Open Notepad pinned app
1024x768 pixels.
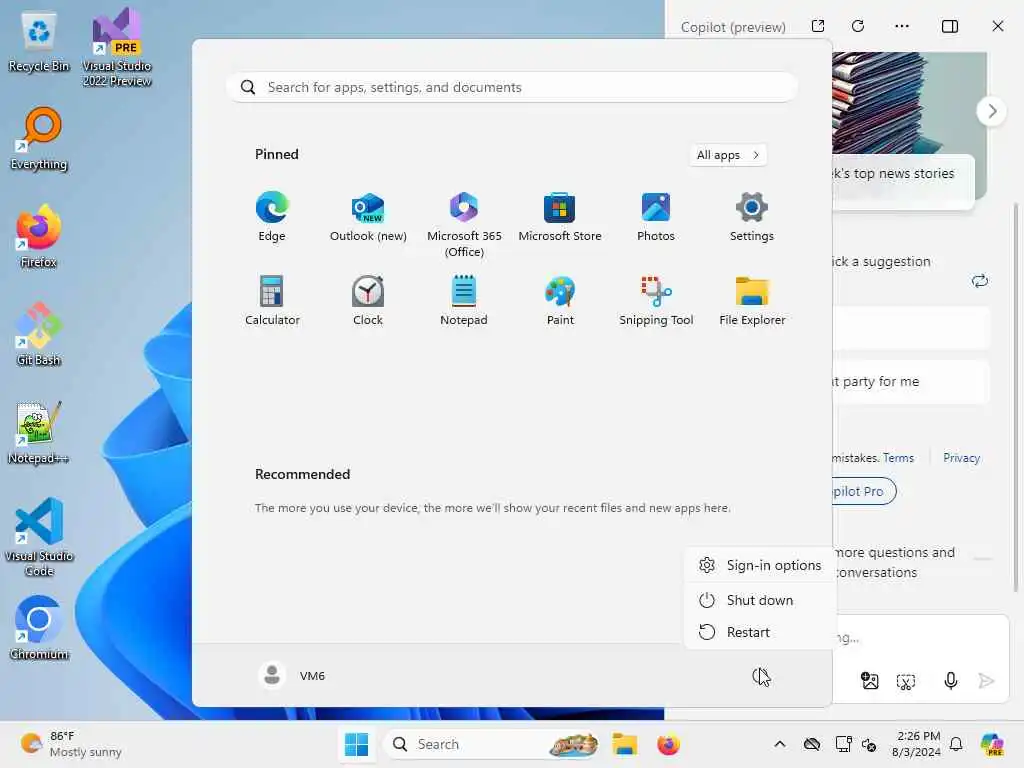click(x=464, y=301)
